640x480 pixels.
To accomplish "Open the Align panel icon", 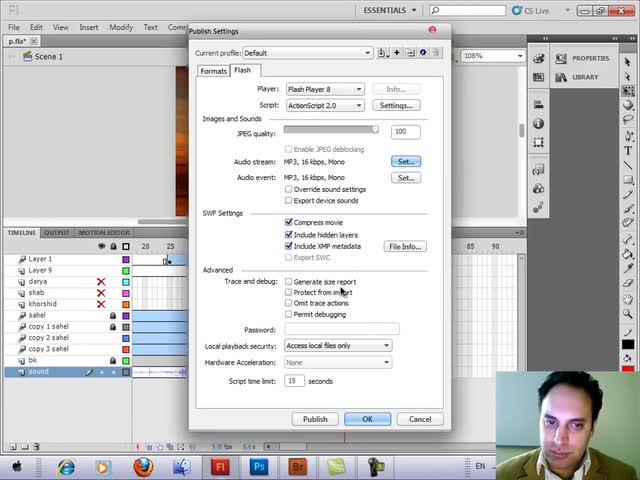I will (x=538, y=104).
